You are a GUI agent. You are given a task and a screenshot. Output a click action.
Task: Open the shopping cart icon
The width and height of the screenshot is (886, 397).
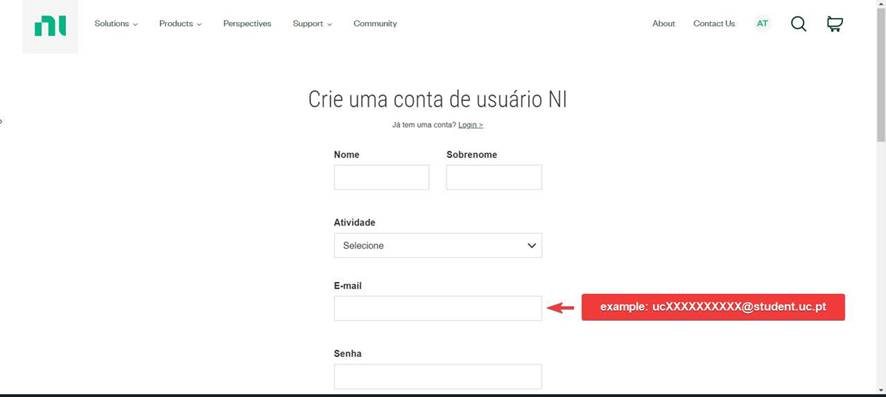point(835,24)
